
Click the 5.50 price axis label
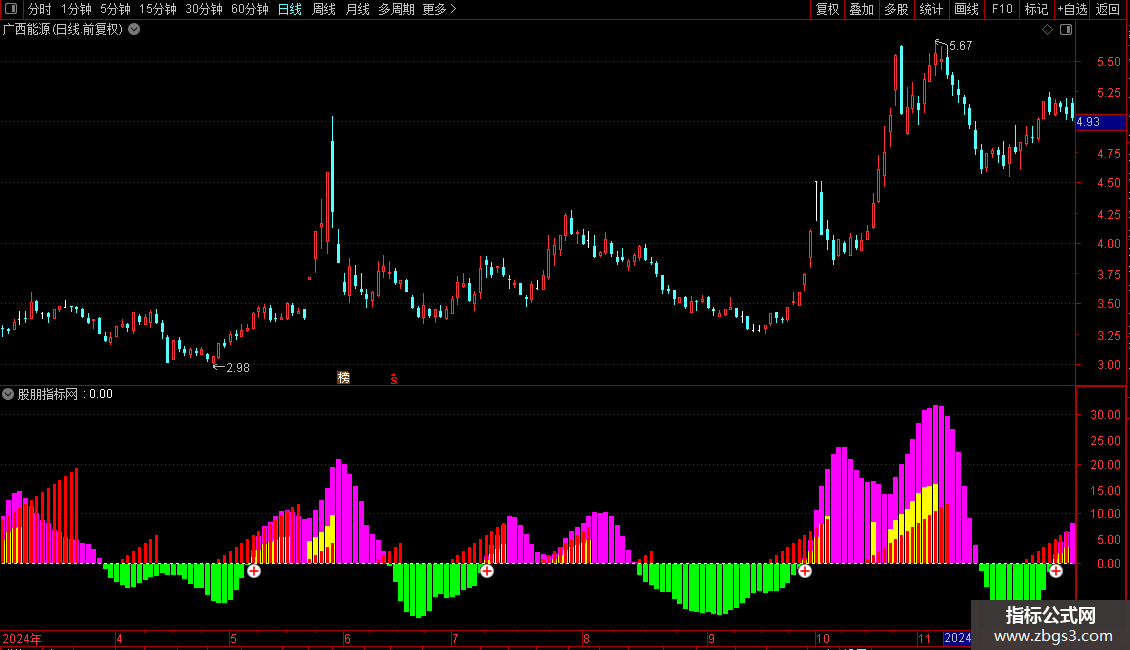click(1108, 62)
